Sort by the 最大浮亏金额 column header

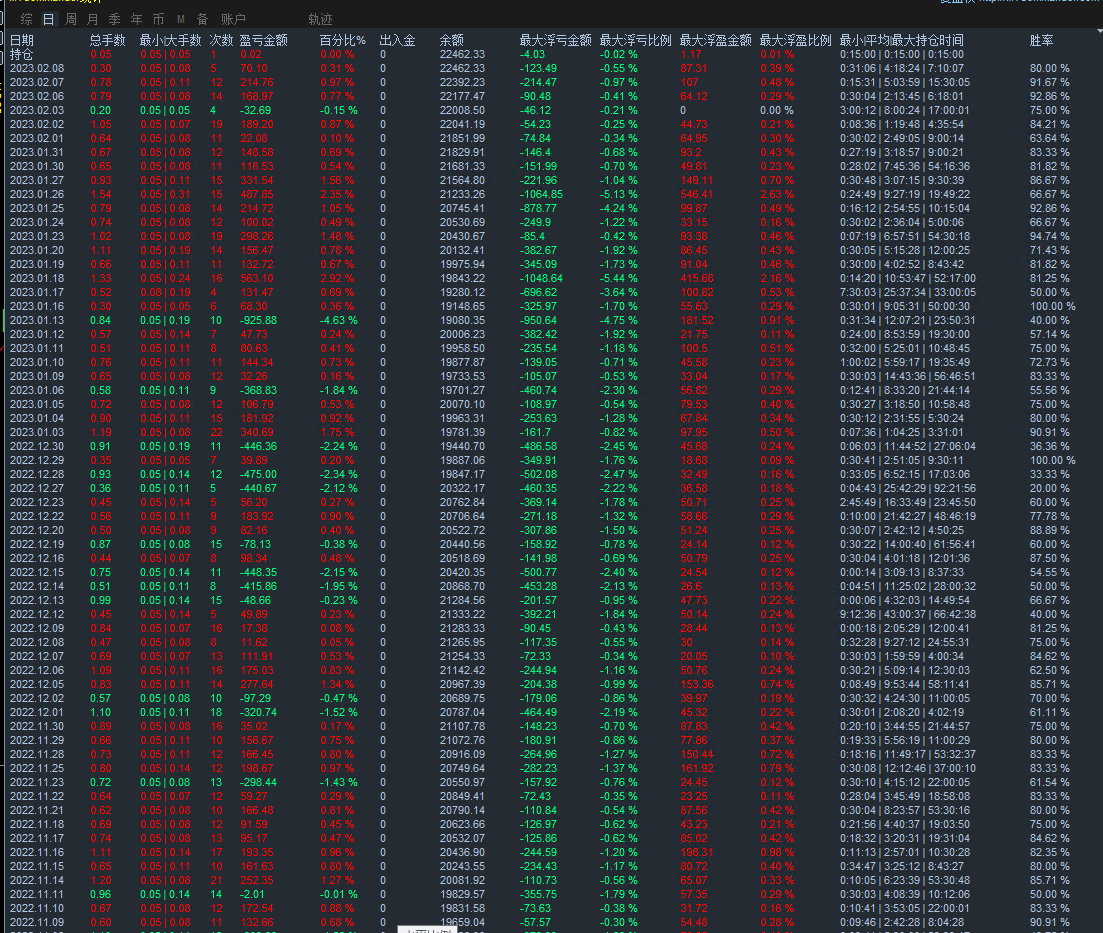[x=556, y=40]
